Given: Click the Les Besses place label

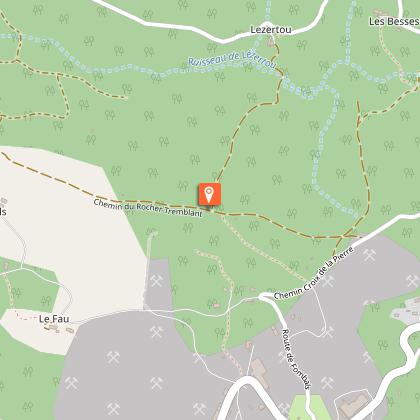Looking at the screenshot, I should (394, 22).
